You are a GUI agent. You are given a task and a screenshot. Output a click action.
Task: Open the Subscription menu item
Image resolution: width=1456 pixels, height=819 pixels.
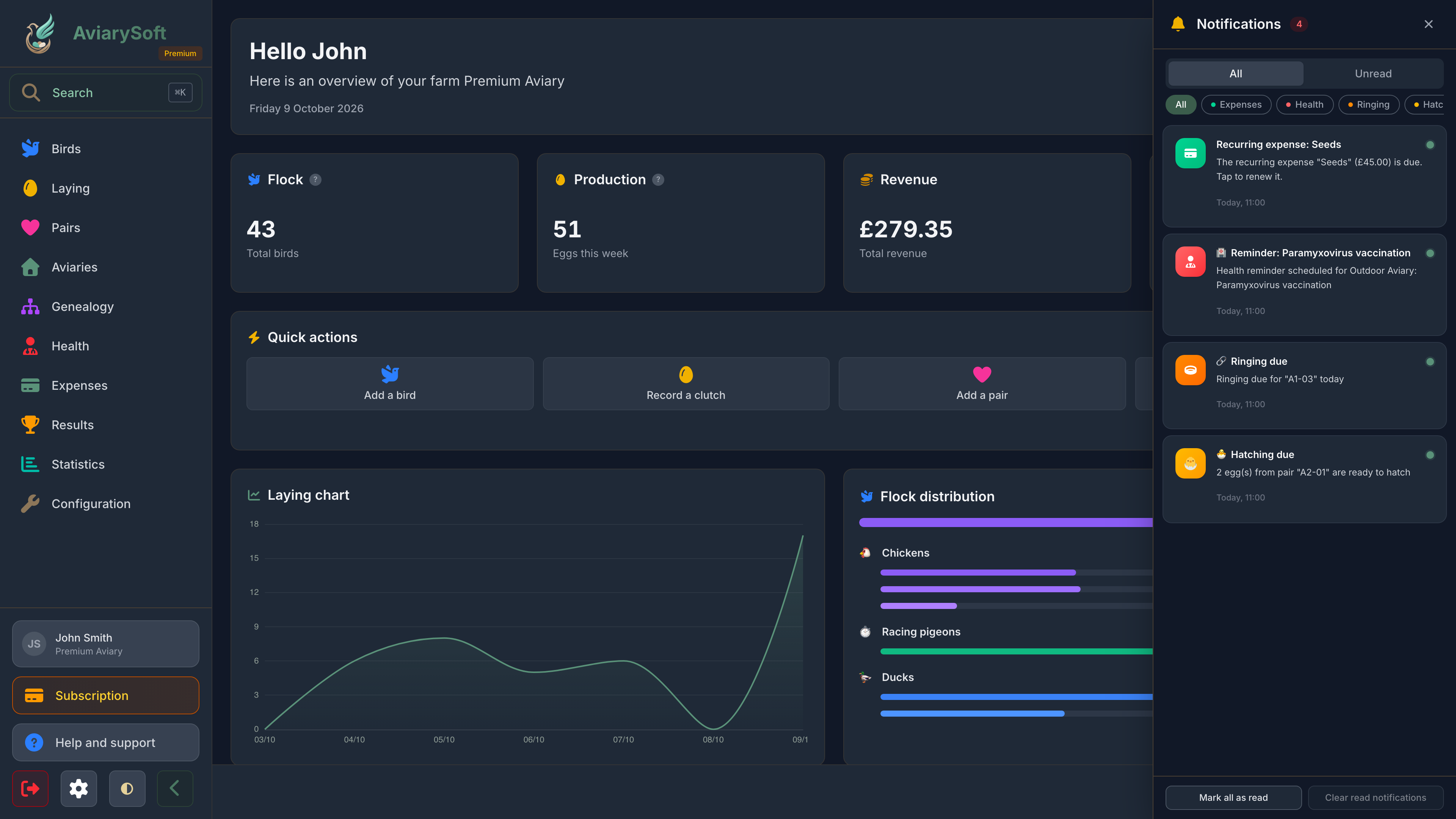tap(106, 695)
